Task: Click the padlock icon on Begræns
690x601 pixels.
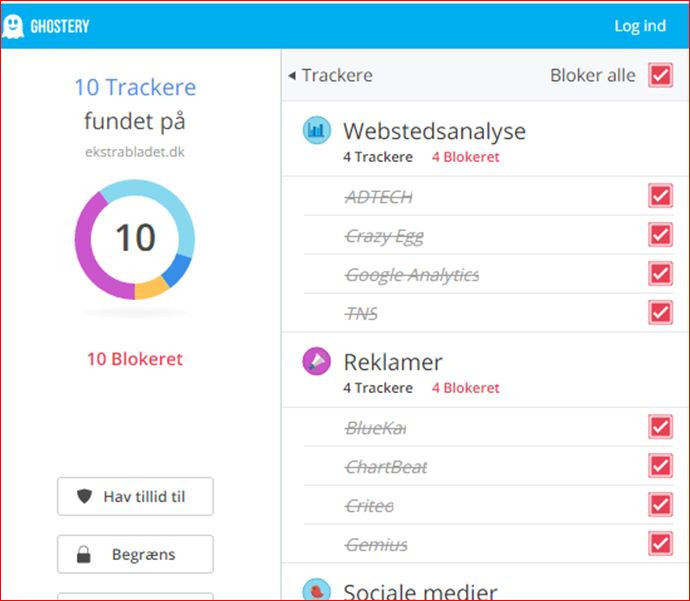Action: click(x=84, y=554)
